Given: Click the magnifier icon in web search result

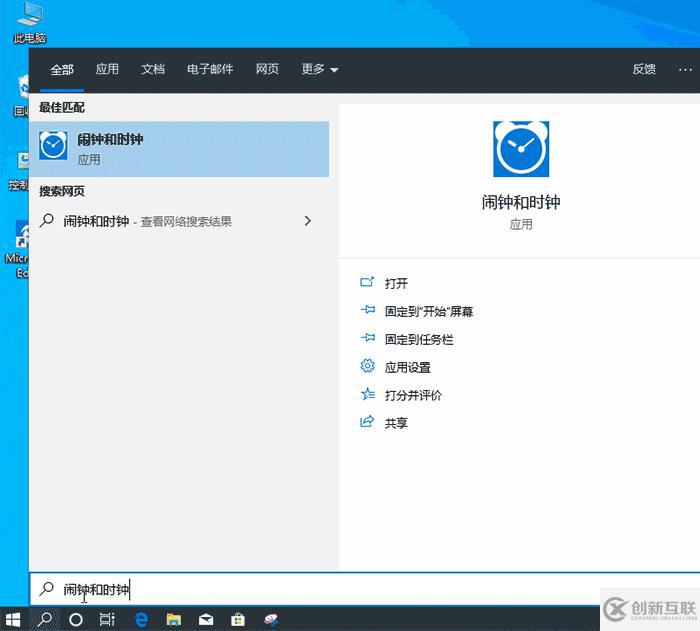Looking at the screenshot, I should point(46,221).
